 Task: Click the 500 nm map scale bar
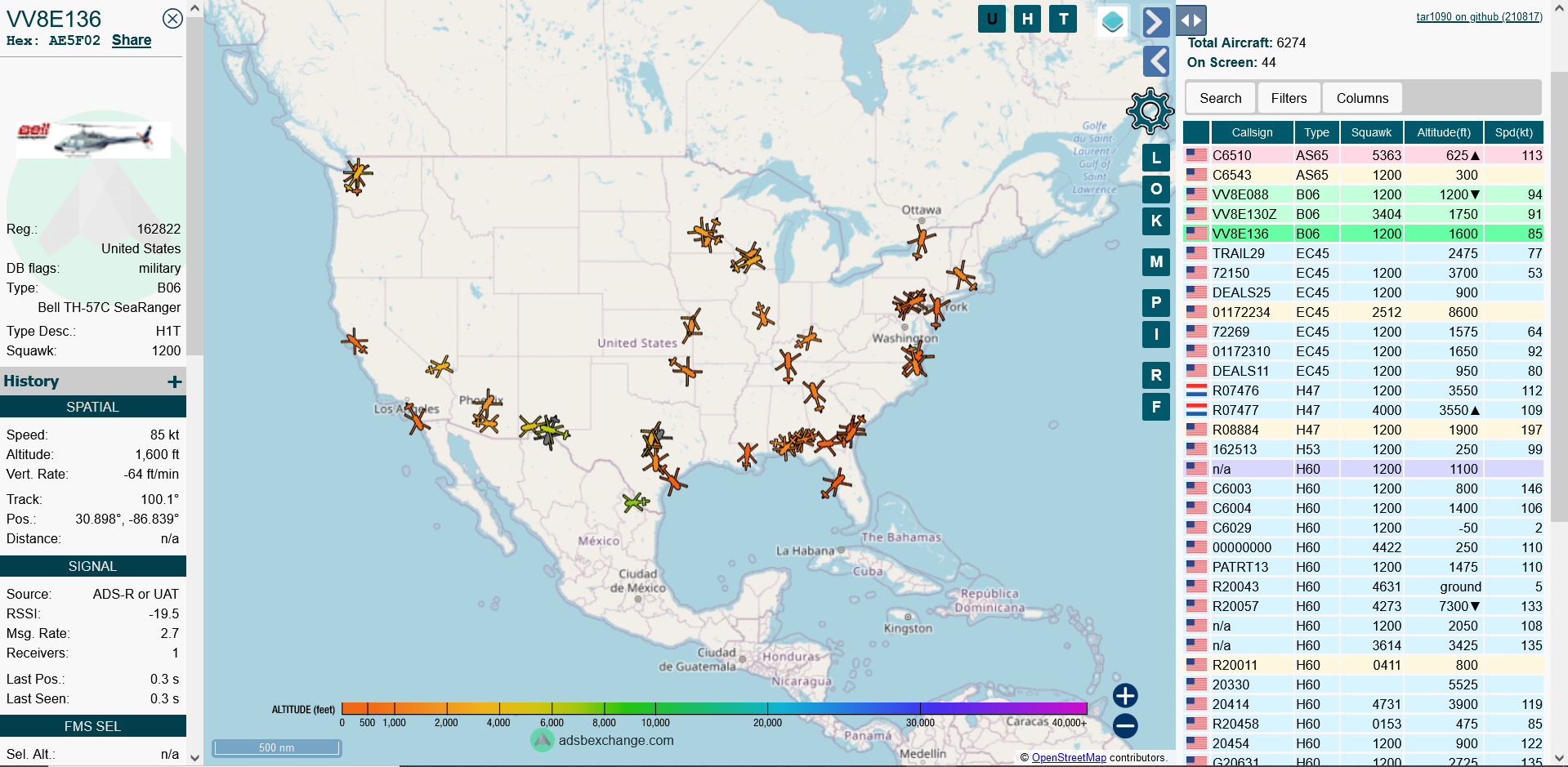pos(276,747)
